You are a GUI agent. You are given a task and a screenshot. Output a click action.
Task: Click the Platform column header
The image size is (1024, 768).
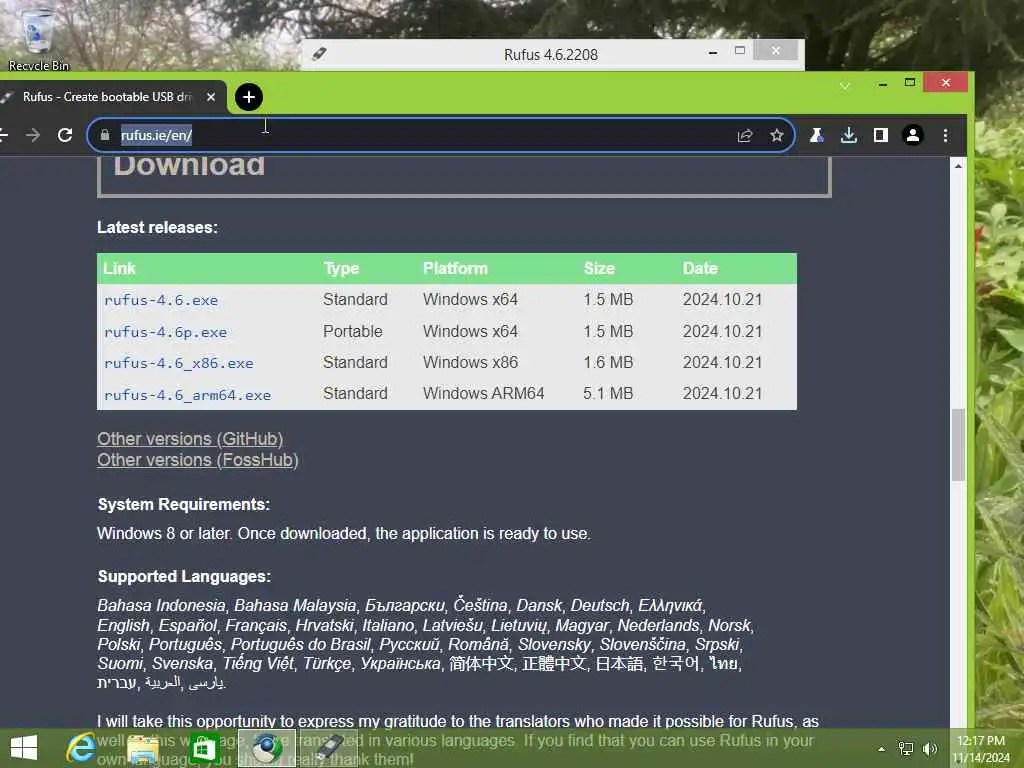(x=455, y=268)
